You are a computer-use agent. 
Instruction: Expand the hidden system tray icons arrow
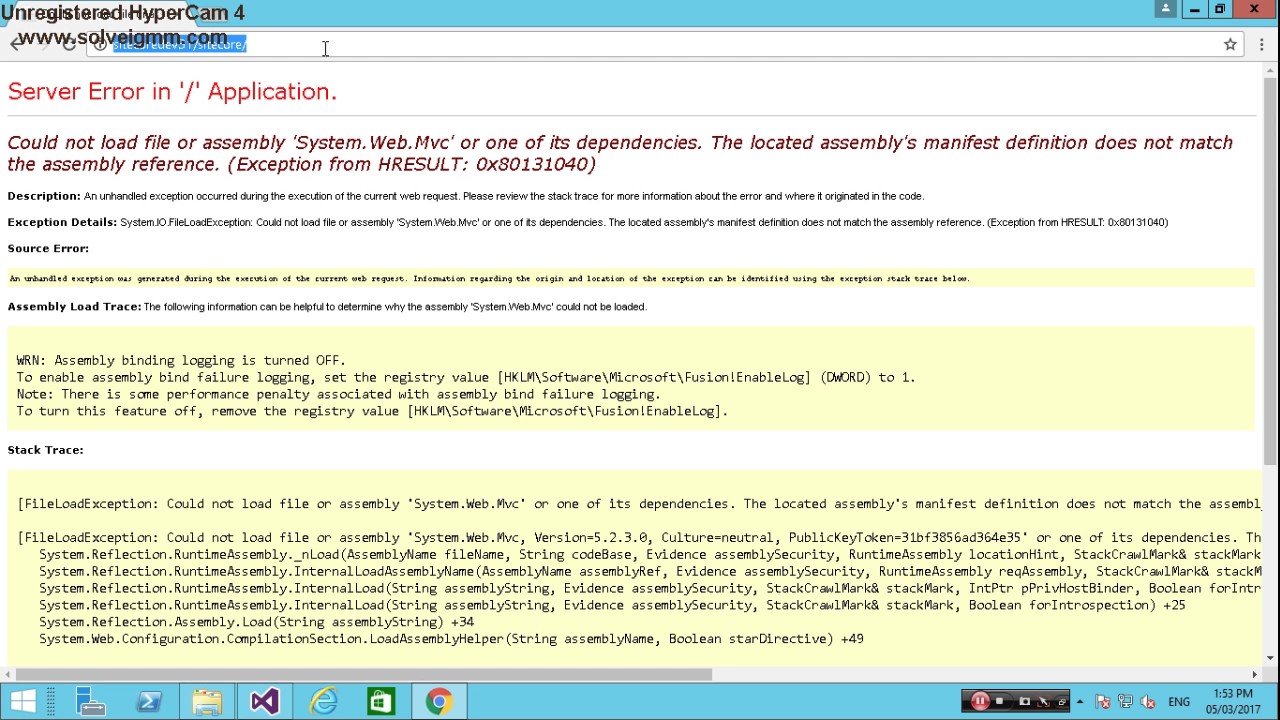(x=1080, y=702)
